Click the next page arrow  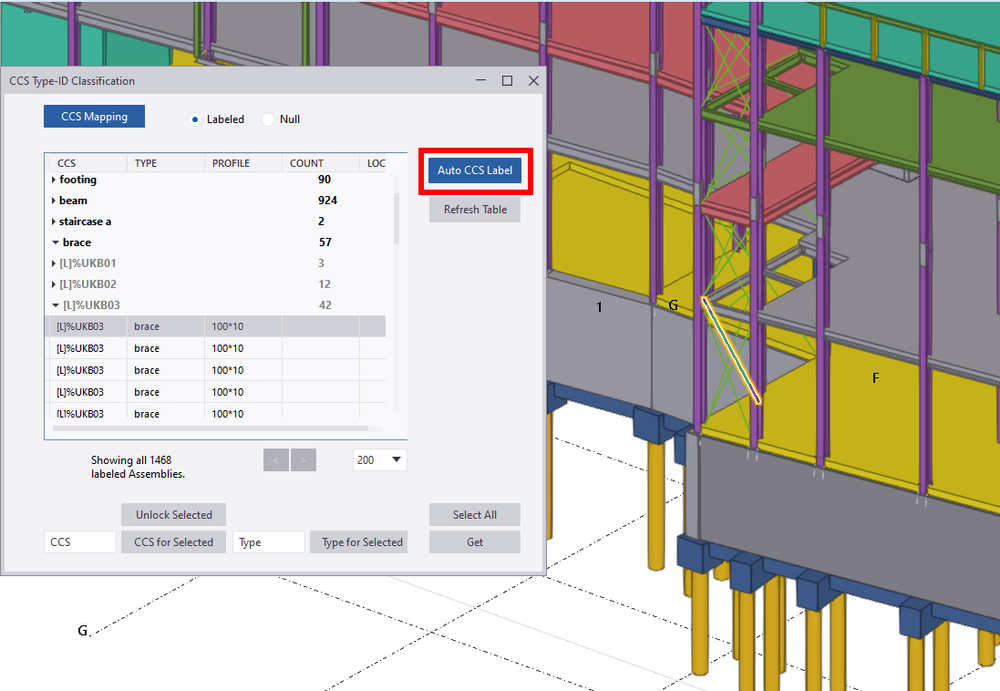[304, 459]
